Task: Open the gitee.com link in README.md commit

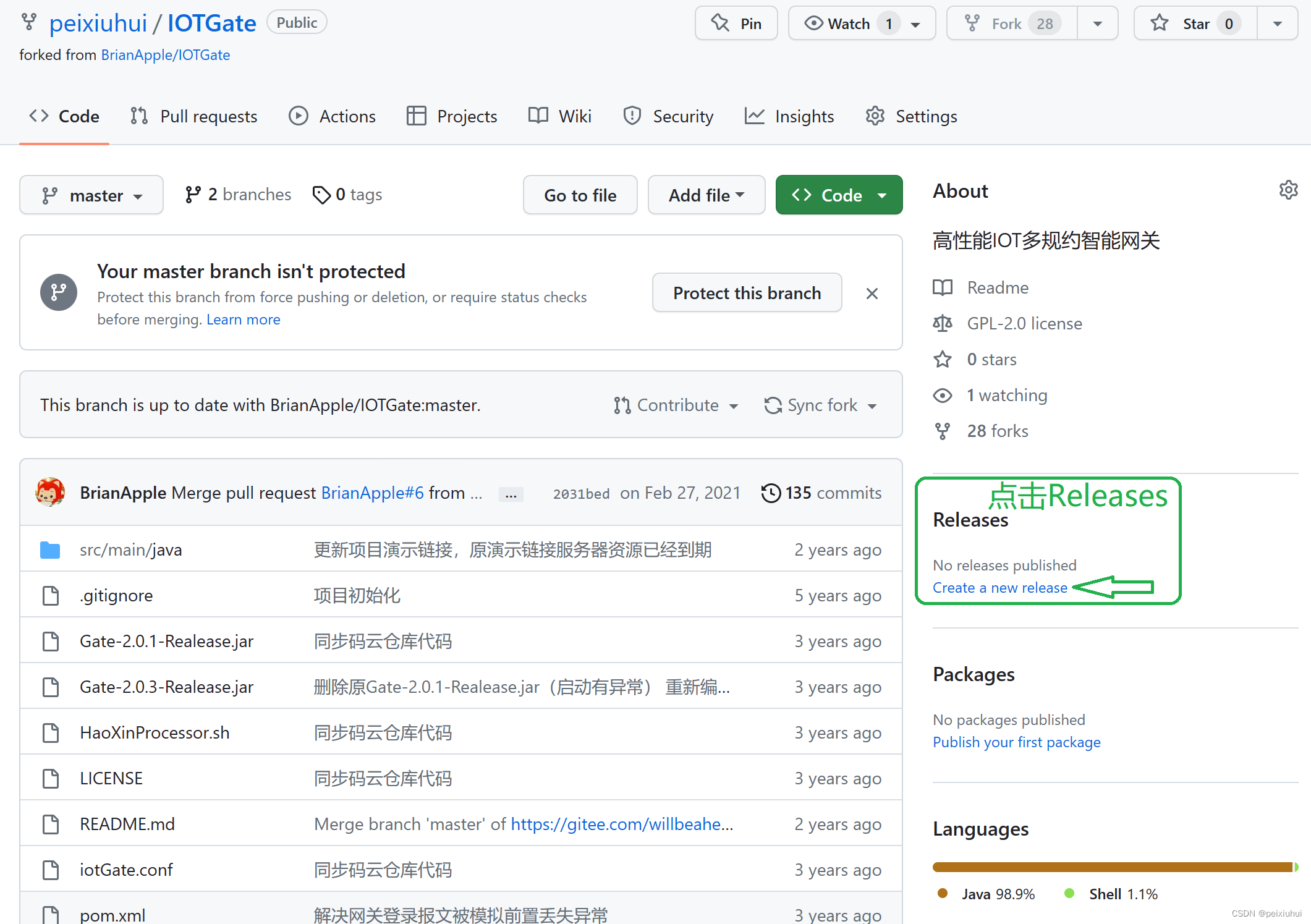Action: coord(622,824)
